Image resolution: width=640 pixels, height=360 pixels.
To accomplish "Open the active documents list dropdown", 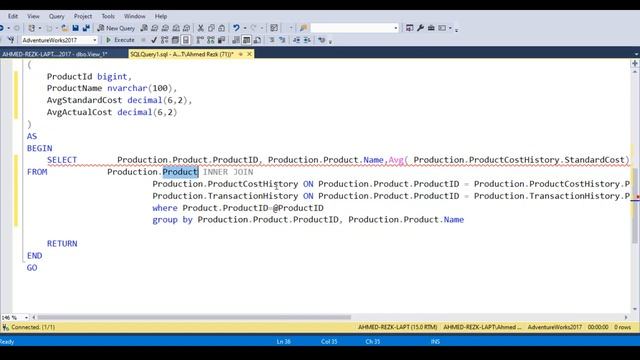I will (636, 54).
